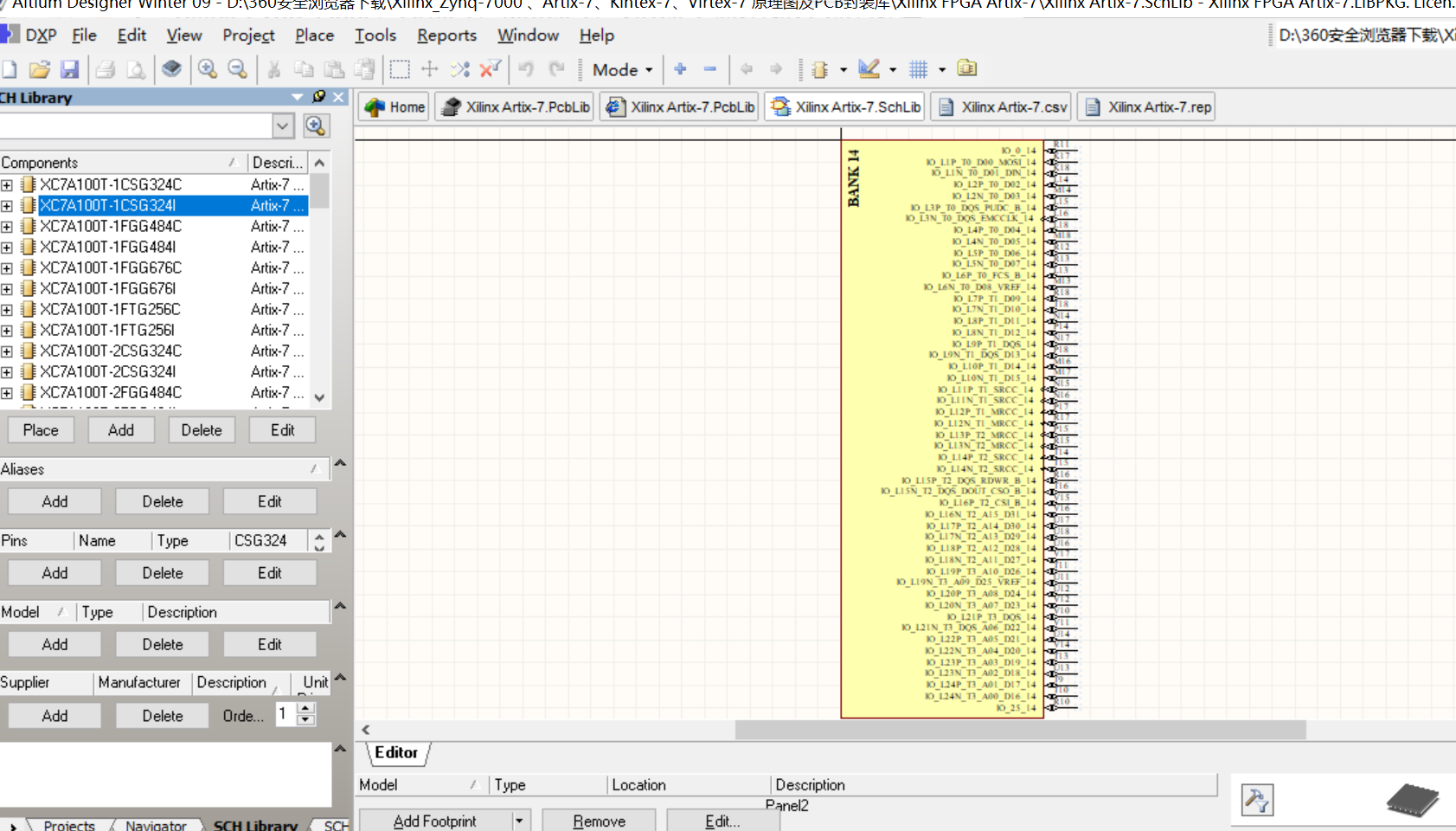Click the grid settings icon
Image resolution: width=1456 pixels, height=831 pixels.
(919, 69)
